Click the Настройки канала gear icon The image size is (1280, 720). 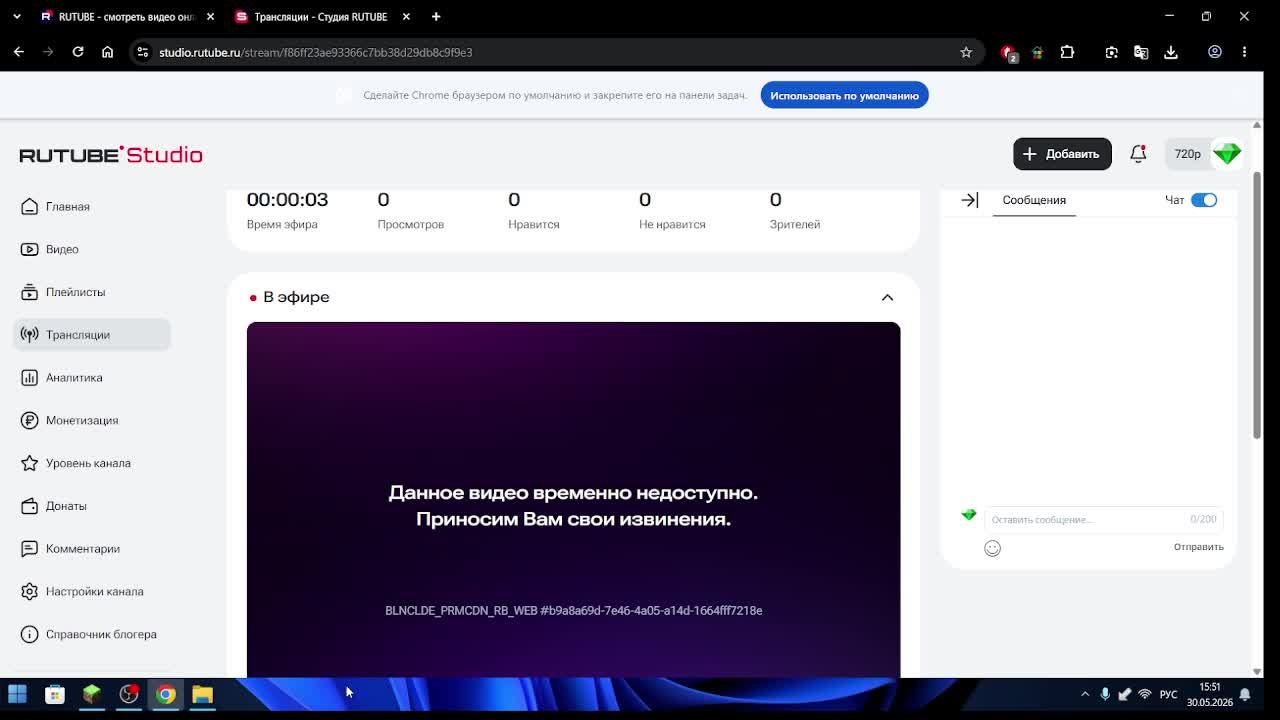coord(29,591)
